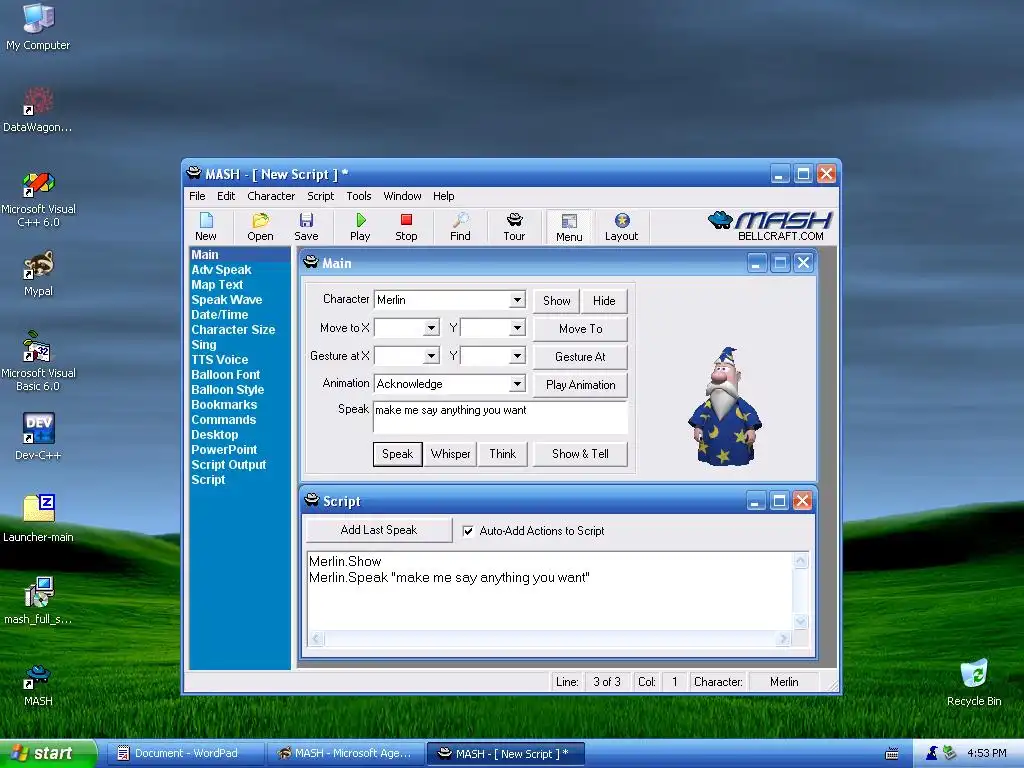The image size is (1024, 768).
Task: Open My Computer desktop icon
Action: 38,27
